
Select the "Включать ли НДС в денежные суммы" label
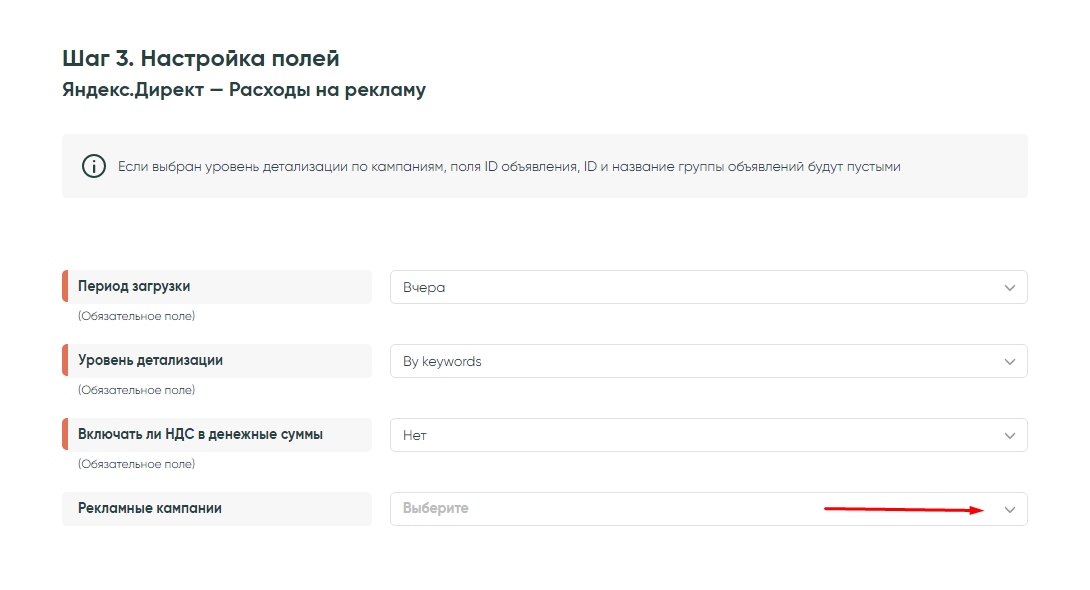(x=200, y=435)
